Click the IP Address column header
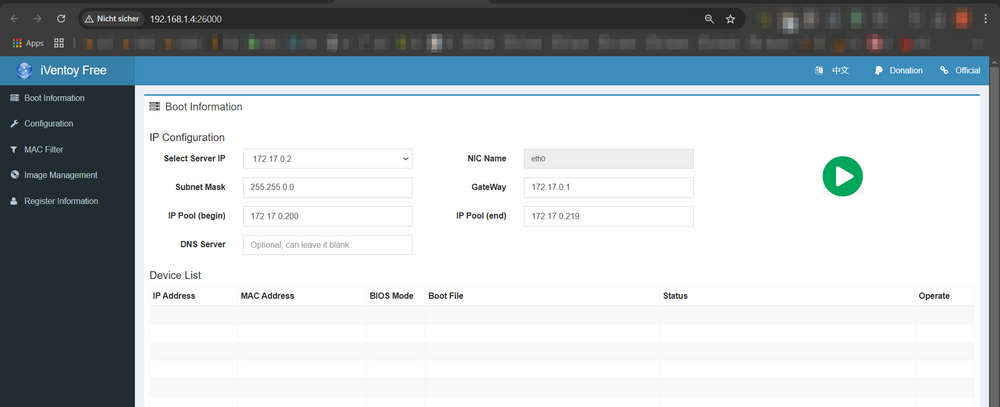1000x407 pixels. (x=174, y=296)
